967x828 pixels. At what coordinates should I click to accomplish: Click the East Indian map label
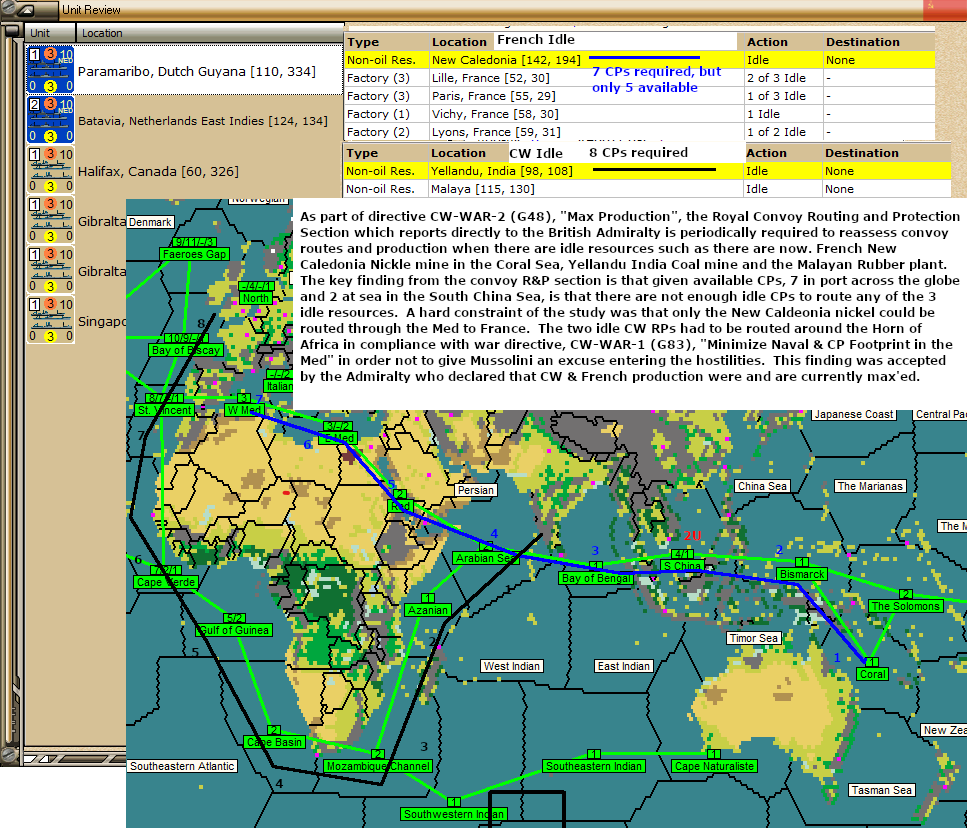click(623, 666)
